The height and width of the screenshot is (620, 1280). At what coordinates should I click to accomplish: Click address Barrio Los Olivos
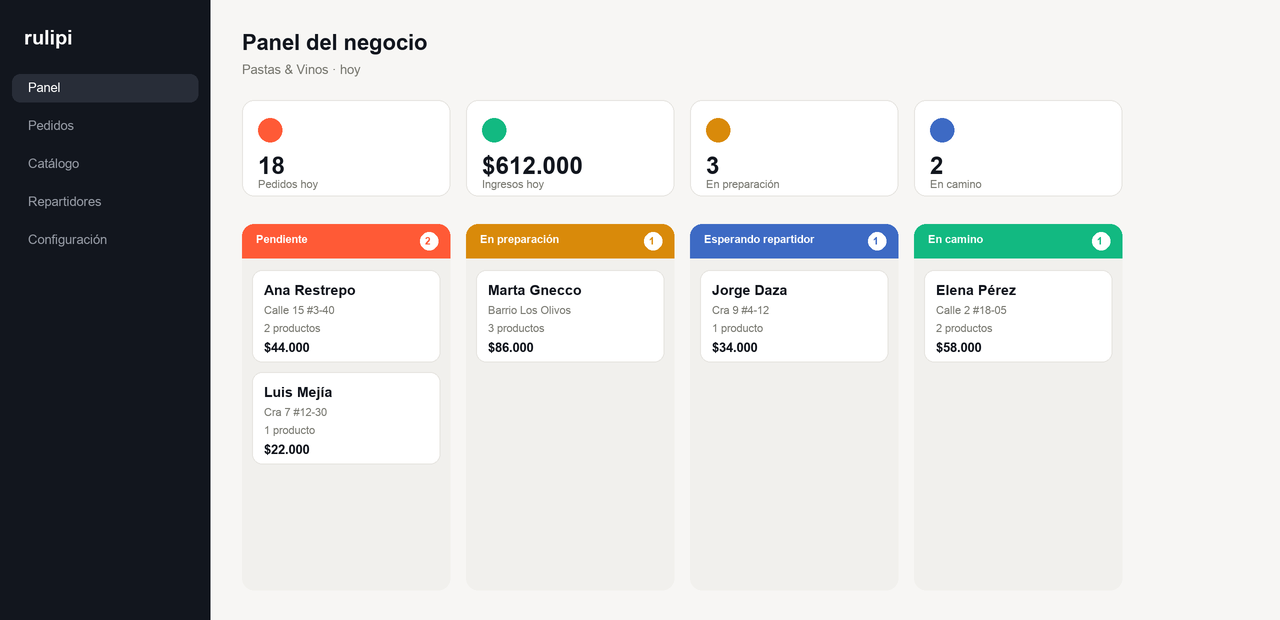(530, 310)
